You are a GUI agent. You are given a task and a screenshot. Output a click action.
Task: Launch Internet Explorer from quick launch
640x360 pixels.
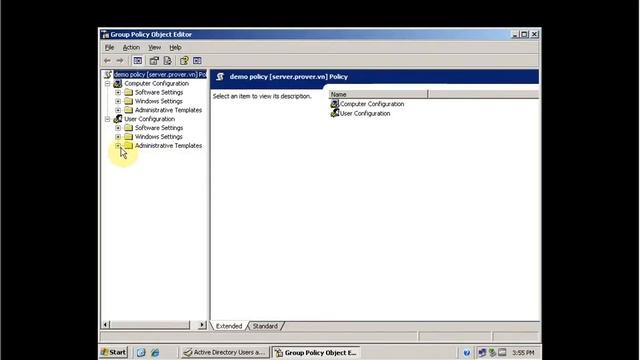coord(155,352)
